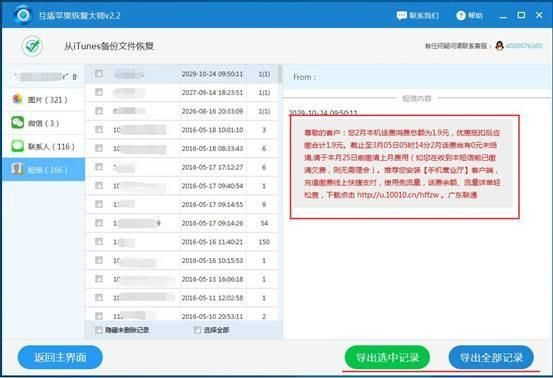This screenshot has height=378, width=553.
Task: Click date text 2016-05-17 17:12:27
Action: pos(212,167)
